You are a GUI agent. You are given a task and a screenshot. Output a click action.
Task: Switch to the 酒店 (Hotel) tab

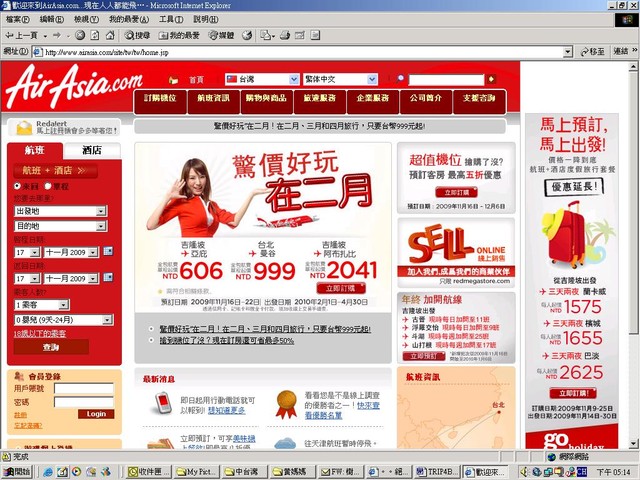coord(92,150)
